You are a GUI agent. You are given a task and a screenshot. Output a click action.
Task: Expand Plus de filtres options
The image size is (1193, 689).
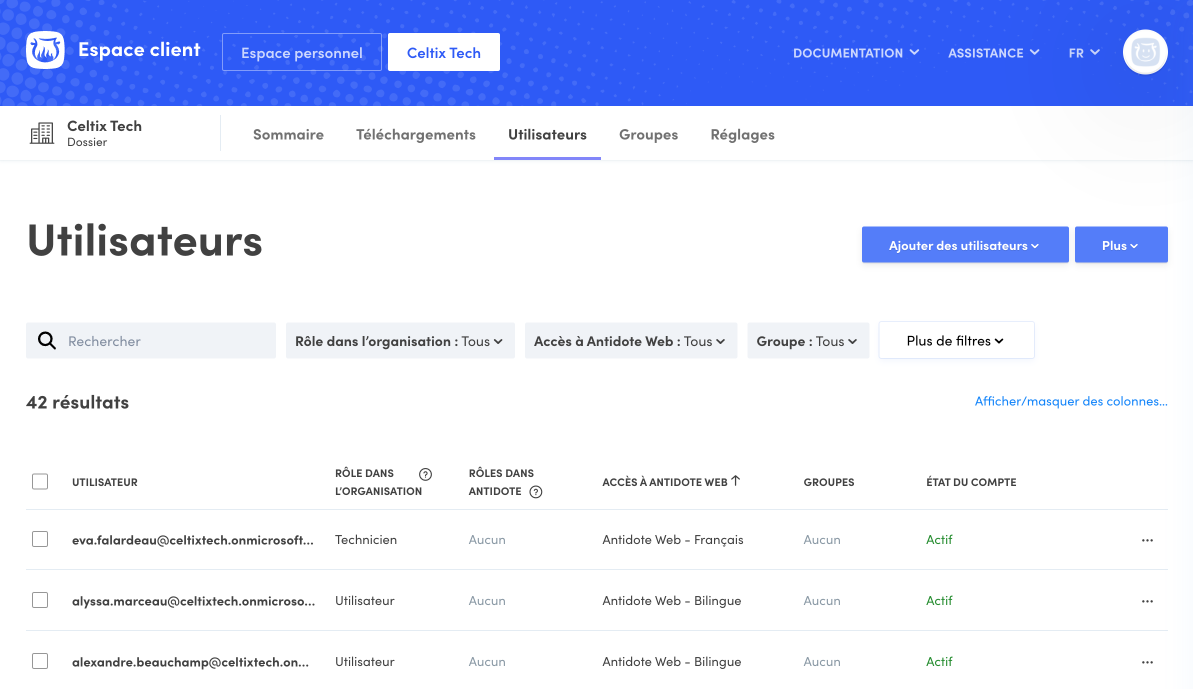pos(956,340)
